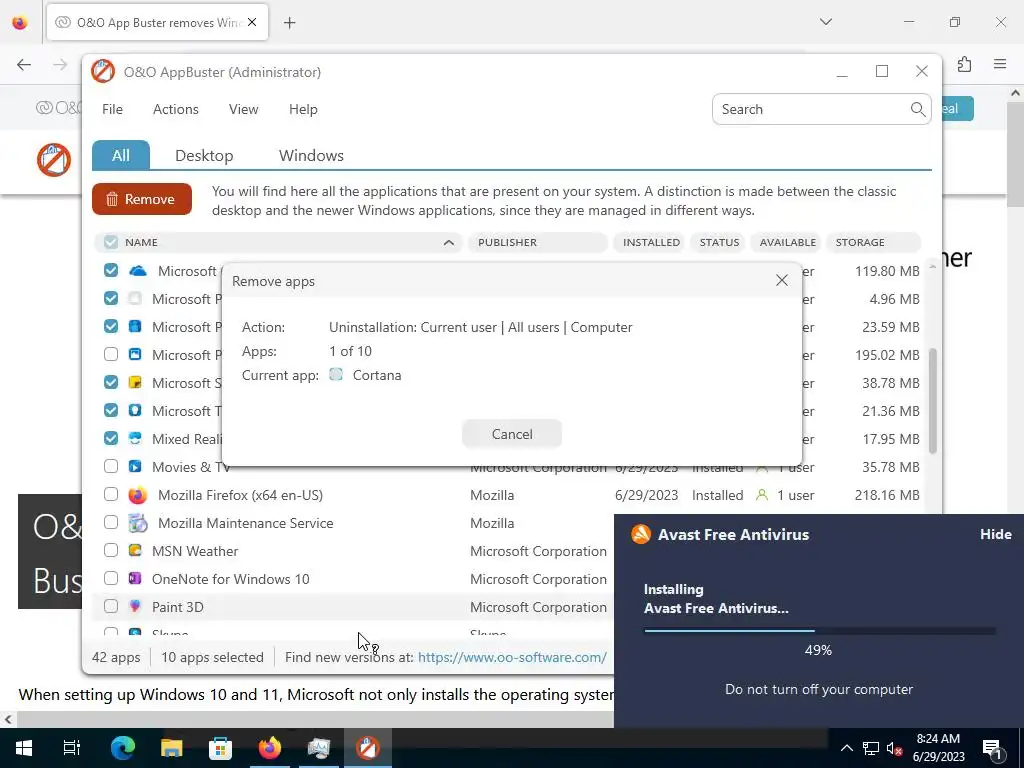
Task: Uncheck the 4.96 MB Microsoft row checkbox
Action: click(111, 298)
